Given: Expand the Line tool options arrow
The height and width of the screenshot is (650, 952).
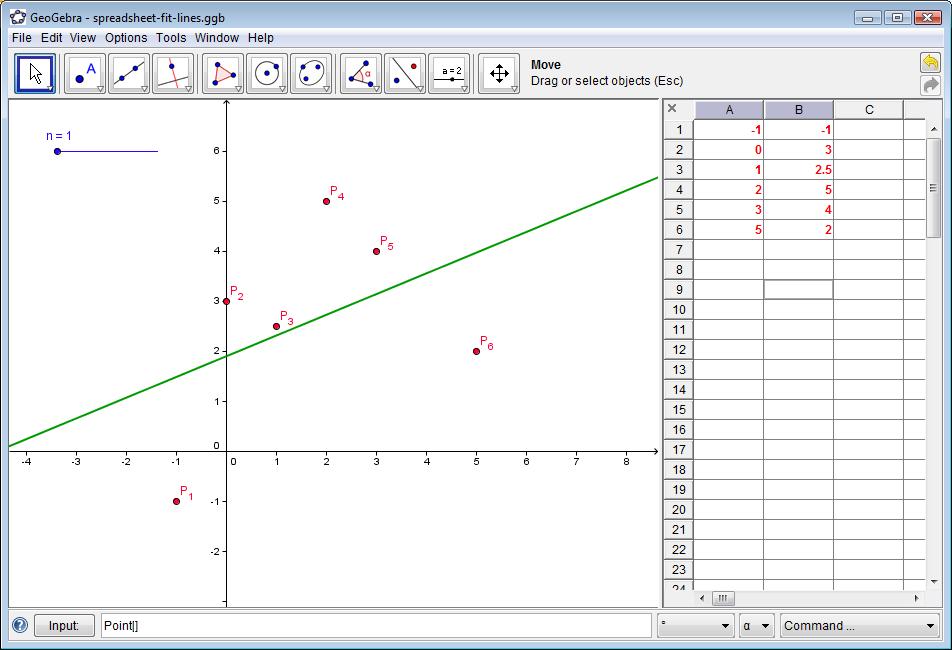Looking at the screenshot, I should [x=144, y=89].
